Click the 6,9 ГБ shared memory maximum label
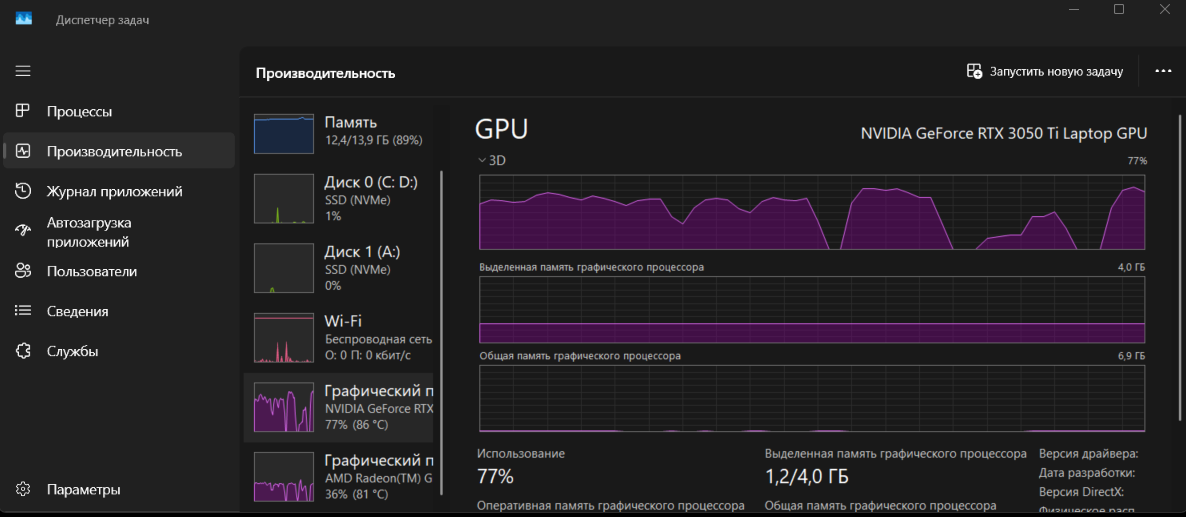This screenshot has height=517, width=1186. (x=1132, y=355)
